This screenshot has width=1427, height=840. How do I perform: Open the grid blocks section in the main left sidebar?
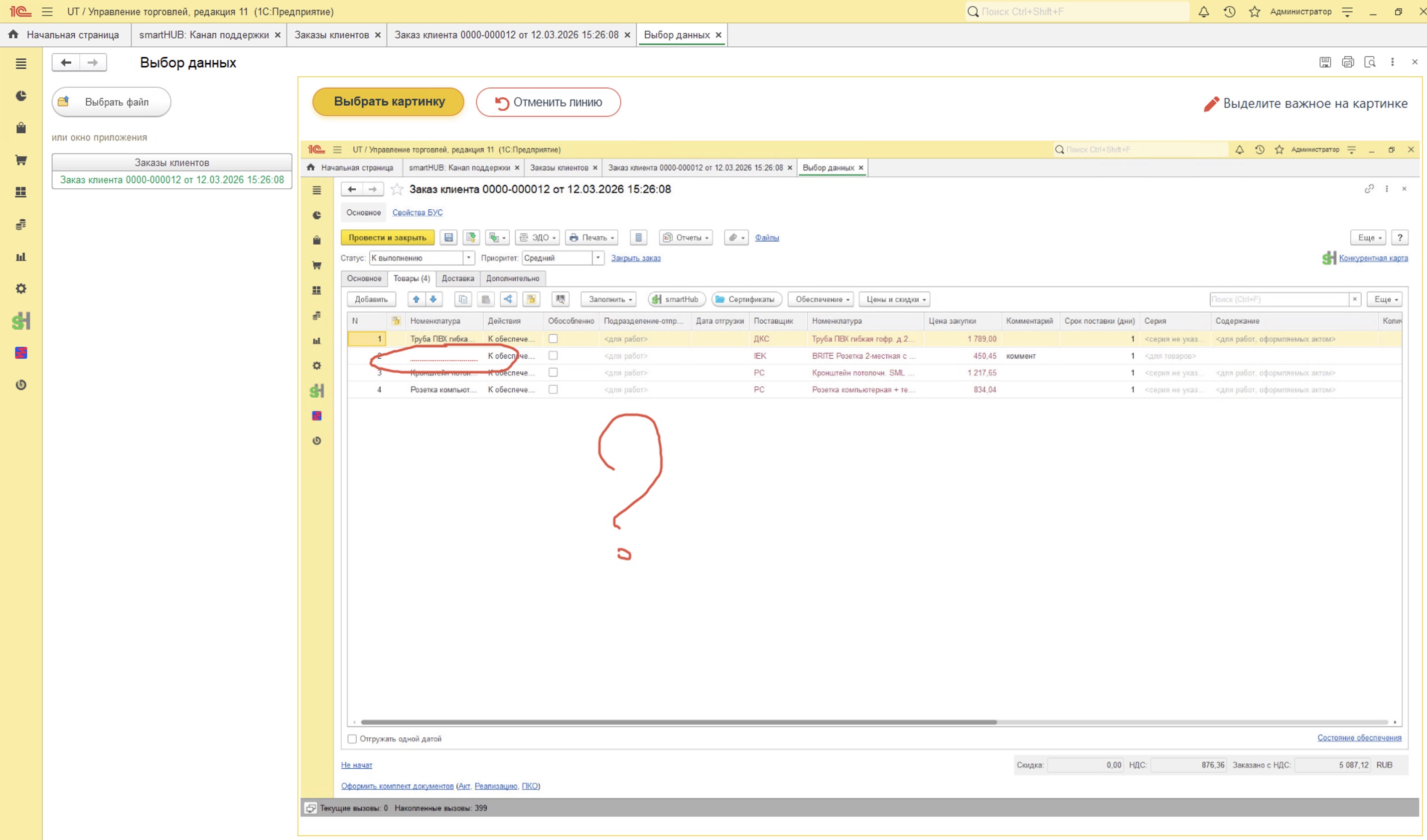21,192
